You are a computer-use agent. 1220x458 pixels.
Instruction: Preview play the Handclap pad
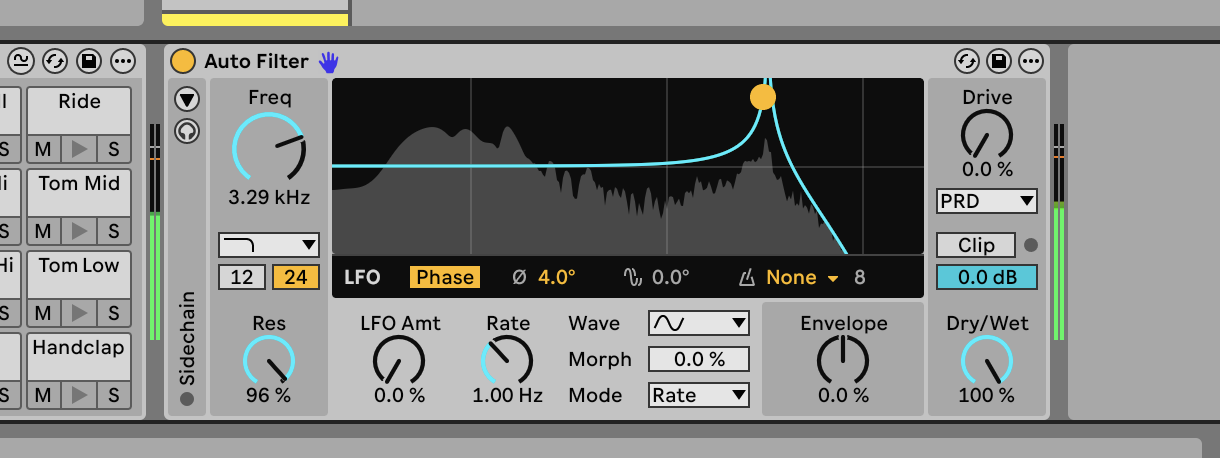[78, 395]
